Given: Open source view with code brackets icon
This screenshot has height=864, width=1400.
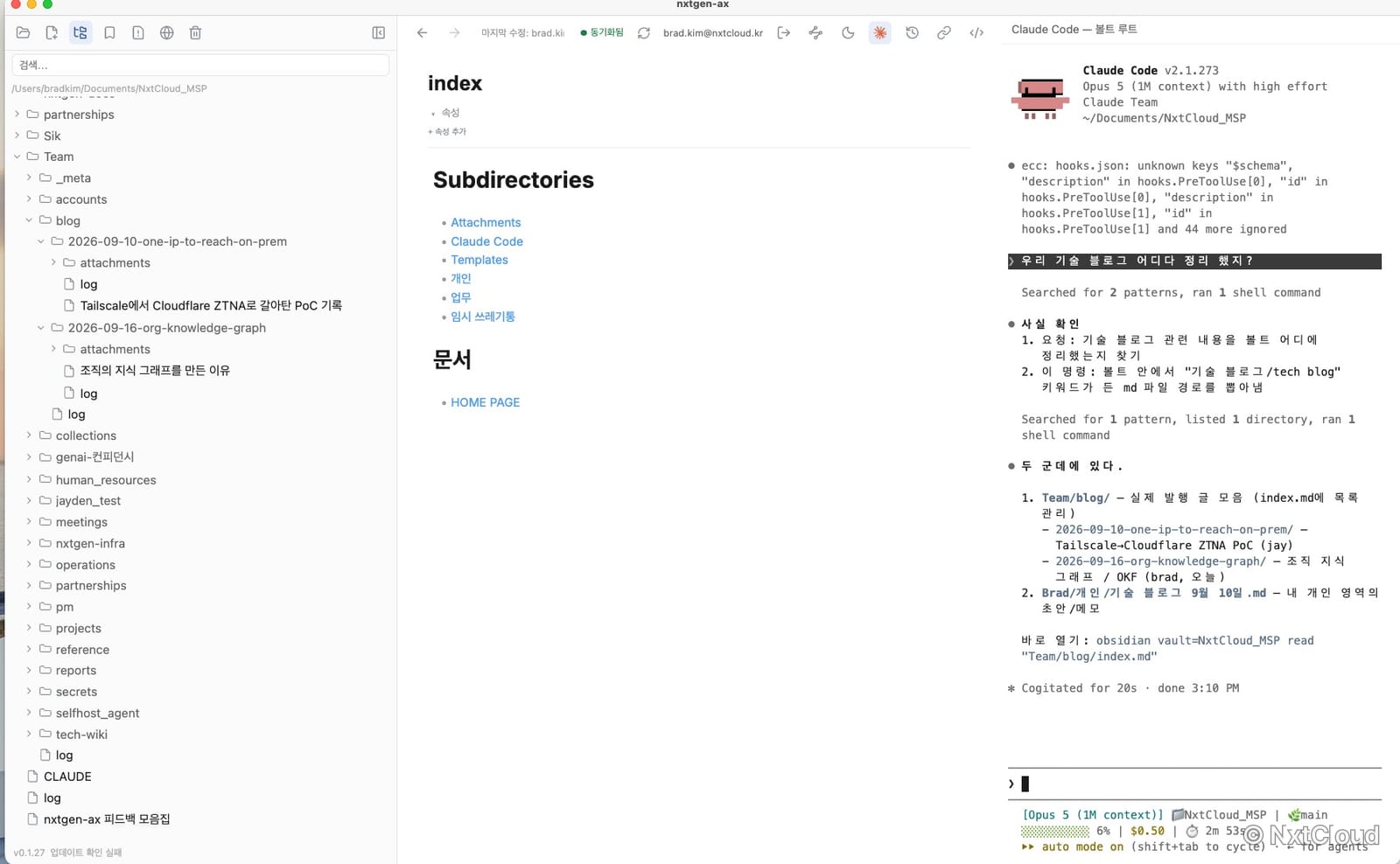Looking at the screenshot, I should point(976,32).
